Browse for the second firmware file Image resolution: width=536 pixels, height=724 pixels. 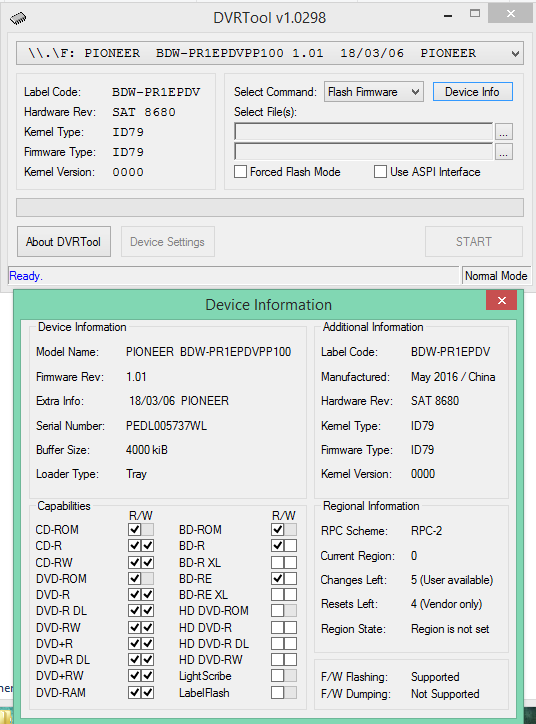click(x=504, y=151)
